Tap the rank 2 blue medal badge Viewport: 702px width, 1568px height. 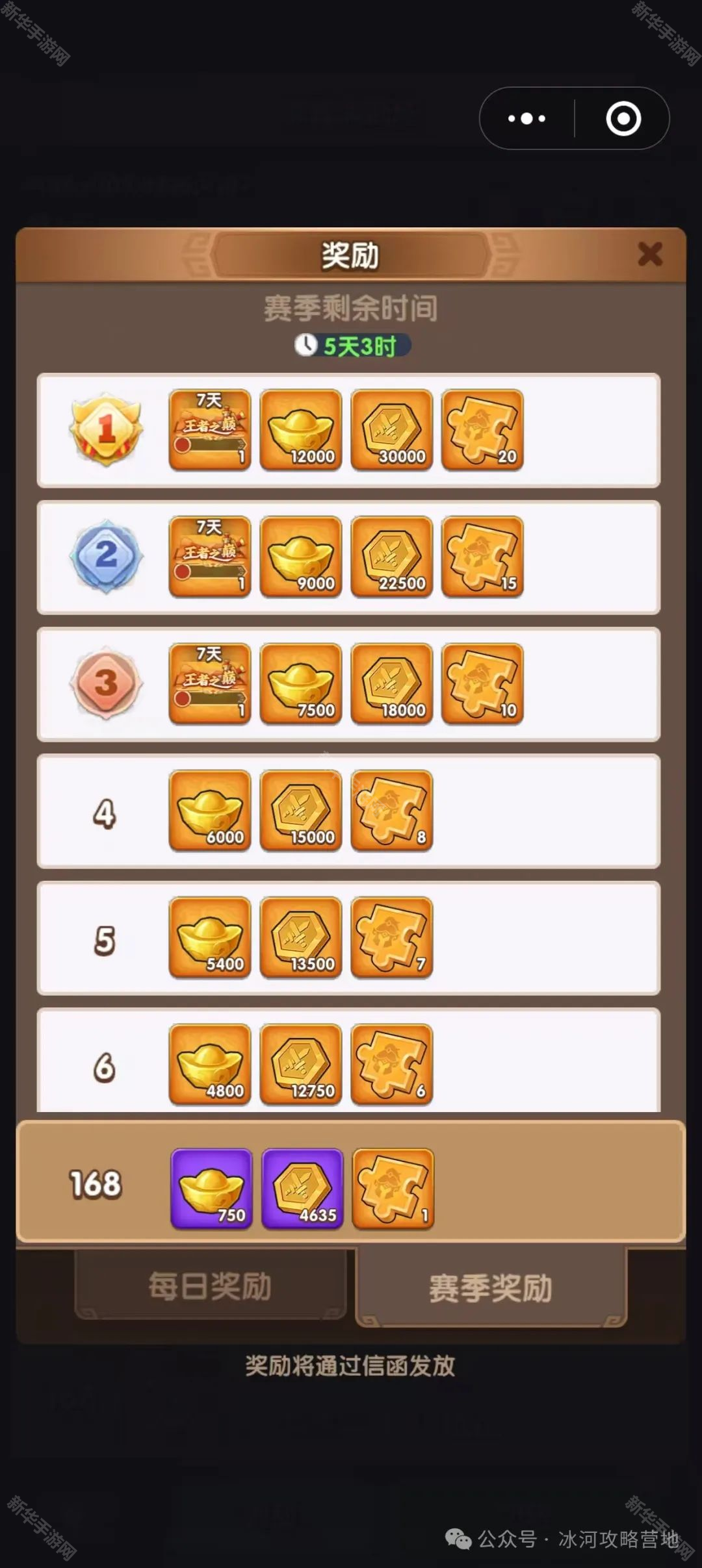[106, 556]
